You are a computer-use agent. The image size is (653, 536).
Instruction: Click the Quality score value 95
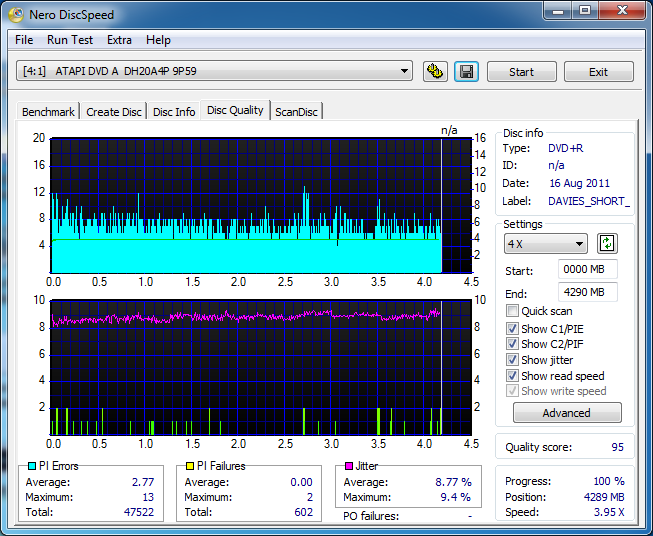pos(617,447)
